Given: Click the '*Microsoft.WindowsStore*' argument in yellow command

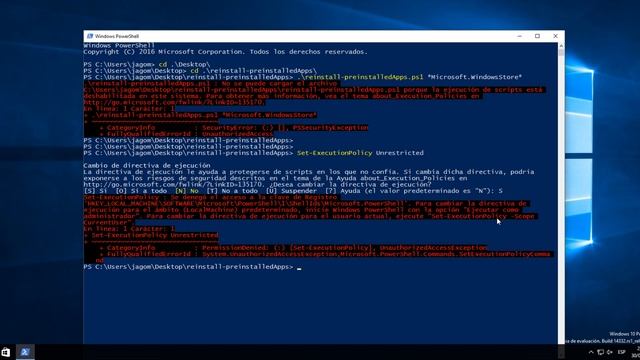Looking at the screenshot, I should point(474,77).
